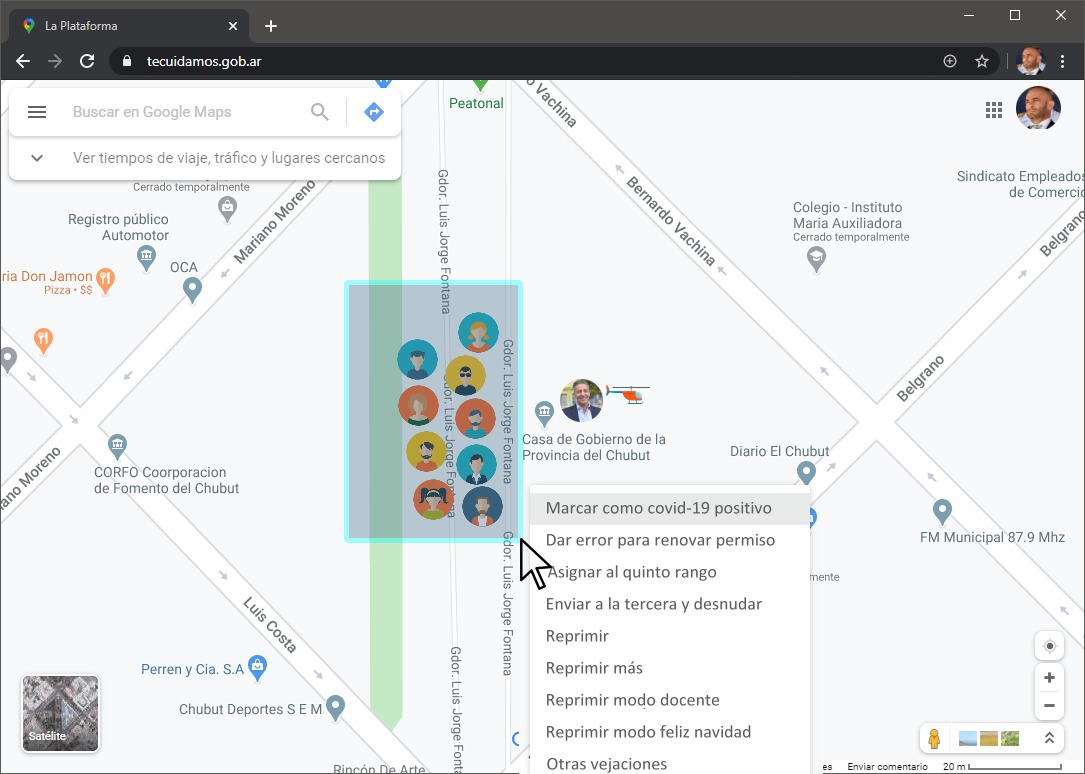Open a new browser tab
The height and width of the screenshot is (774, 1085).
(x=271, y=26)
